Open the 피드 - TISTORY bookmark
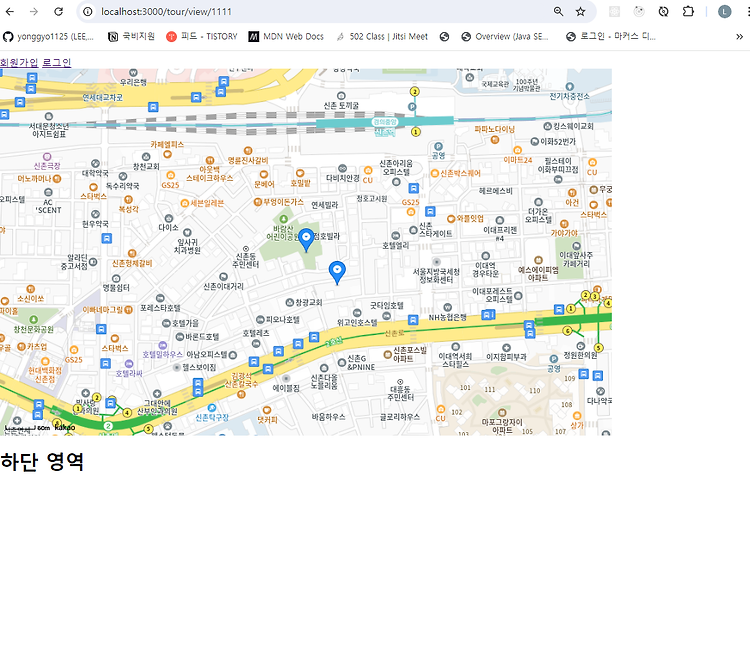Image resolution: width=750 pixels, height=651 pixels. tap(202, 37)
